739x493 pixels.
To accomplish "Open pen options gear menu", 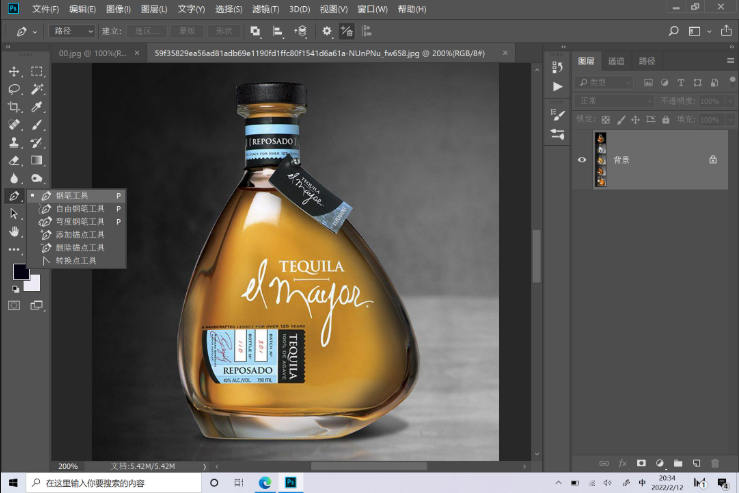I will [327, 31].
